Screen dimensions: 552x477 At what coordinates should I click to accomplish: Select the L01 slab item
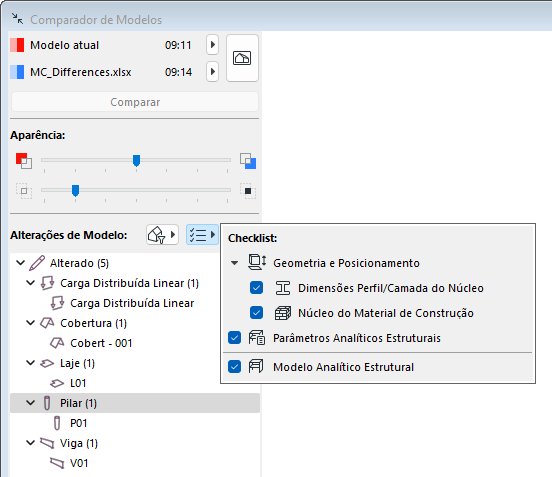click(78, 383)
